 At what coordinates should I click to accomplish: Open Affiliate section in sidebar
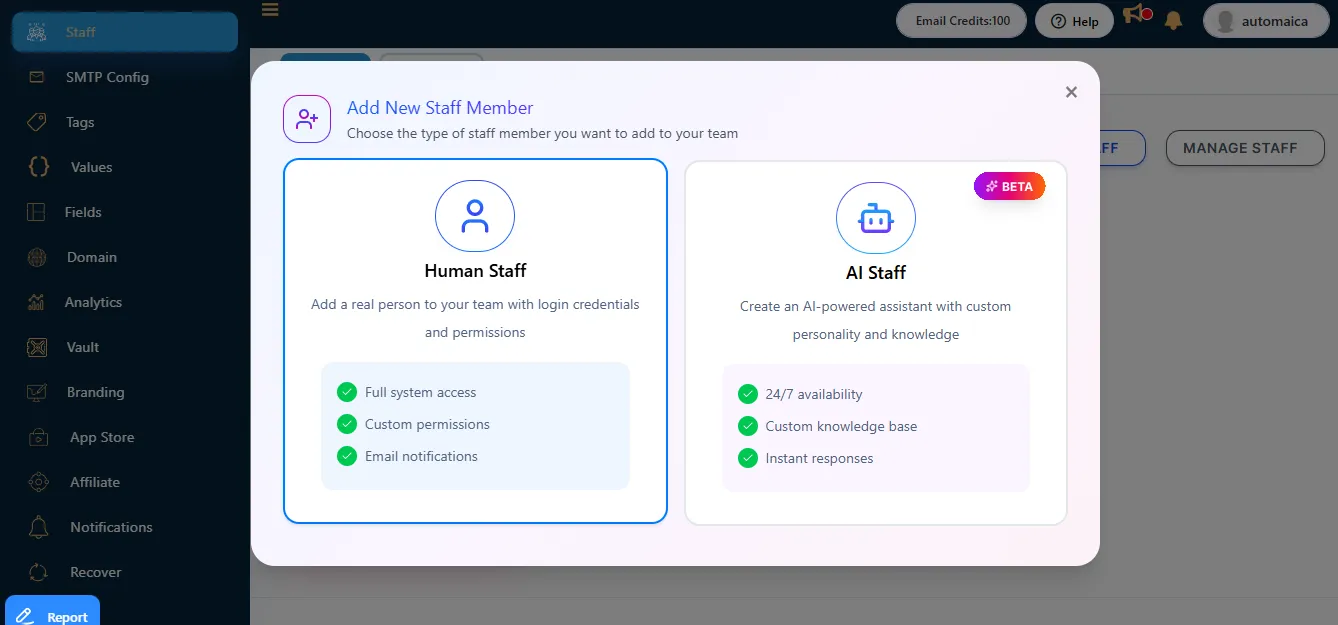coord(94,482)
